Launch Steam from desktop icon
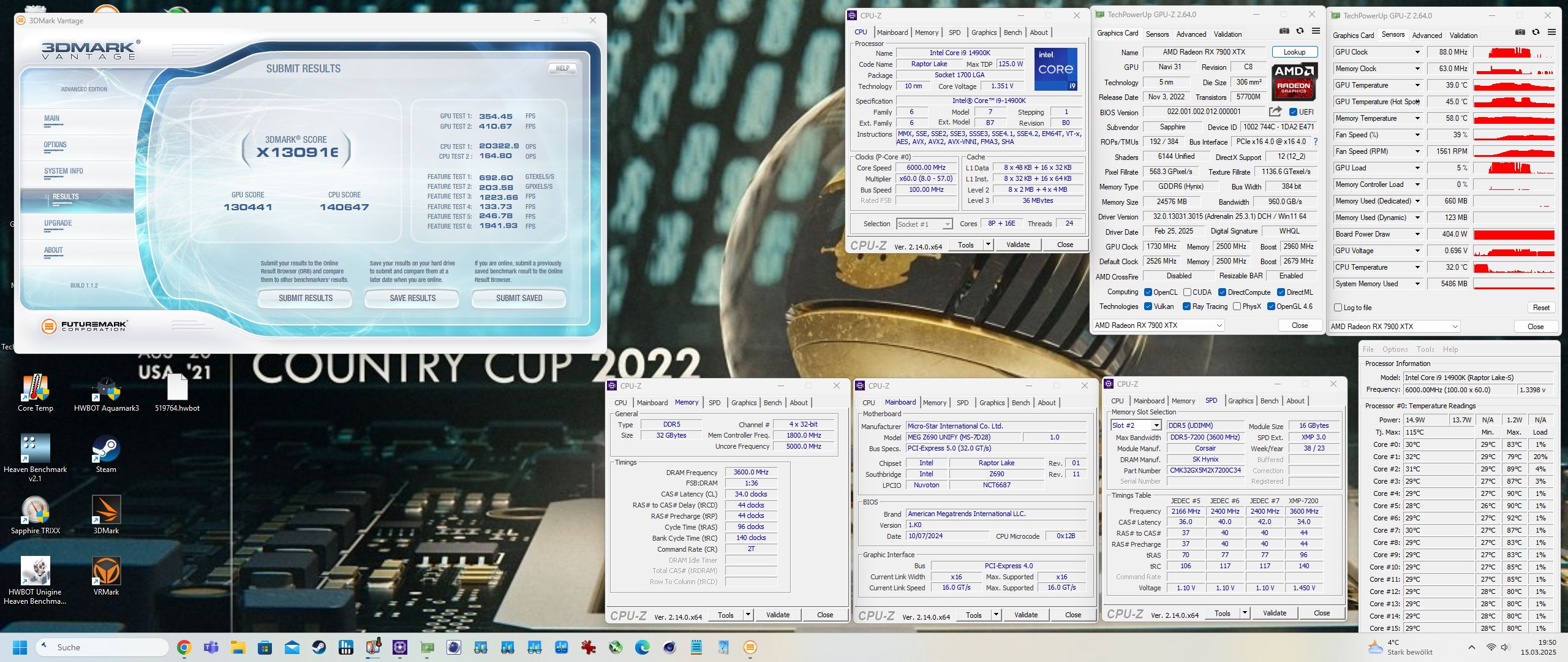1568x662 pixels. (106, 454)
